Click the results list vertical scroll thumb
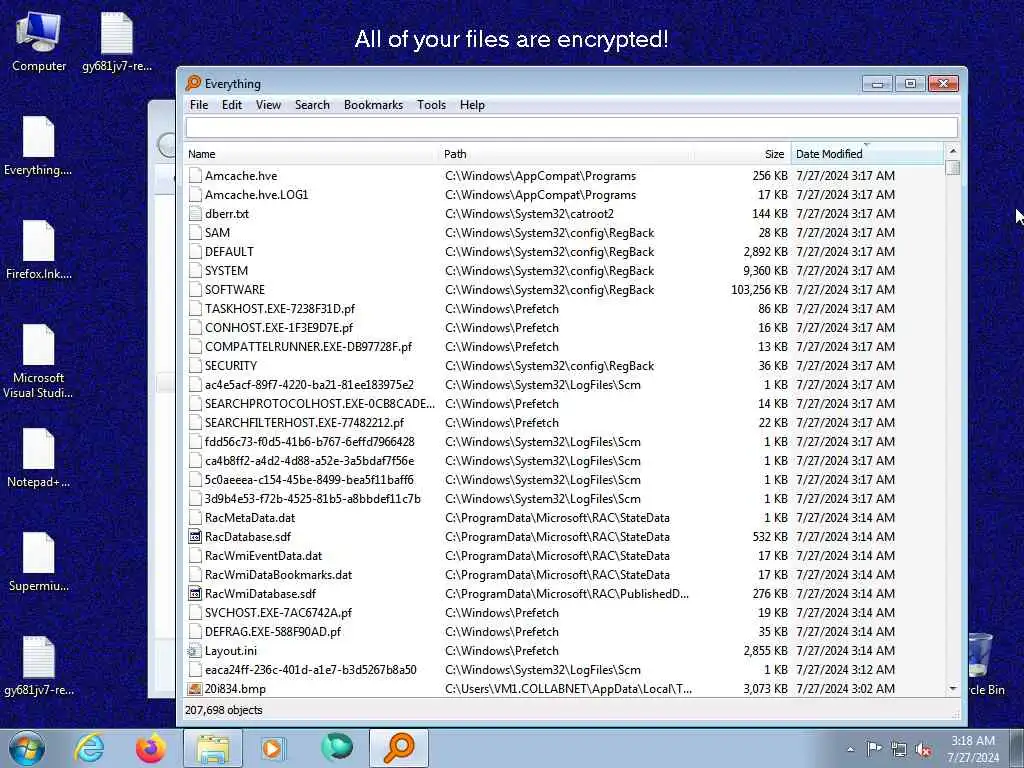 (953, 168)
